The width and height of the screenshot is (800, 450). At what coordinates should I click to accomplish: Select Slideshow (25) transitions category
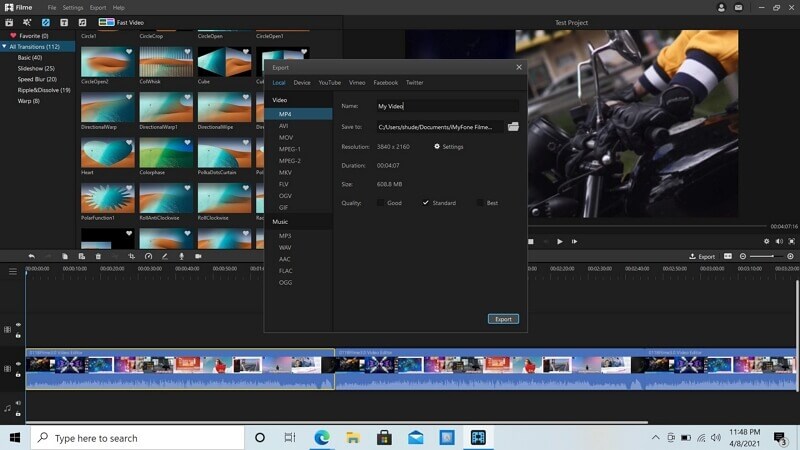36,68
